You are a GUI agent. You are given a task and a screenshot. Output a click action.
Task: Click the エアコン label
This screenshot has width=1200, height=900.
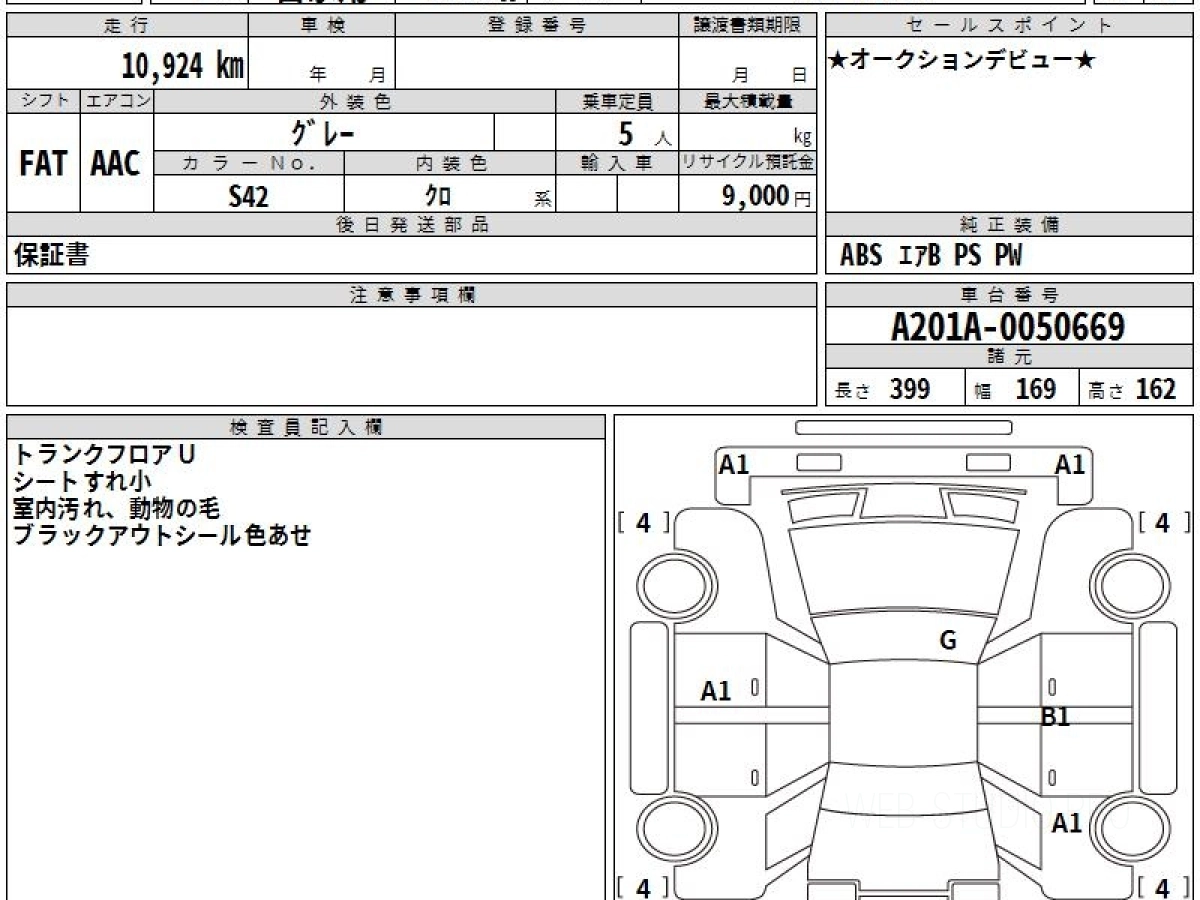(x=117, y=101)
